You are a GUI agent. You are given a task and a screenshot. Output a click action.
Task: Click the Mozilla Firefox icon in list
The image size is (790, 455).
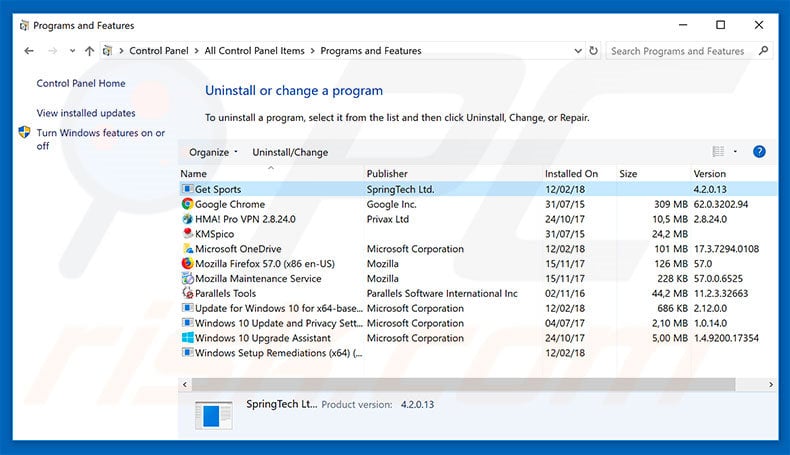(x=187, y=264)
